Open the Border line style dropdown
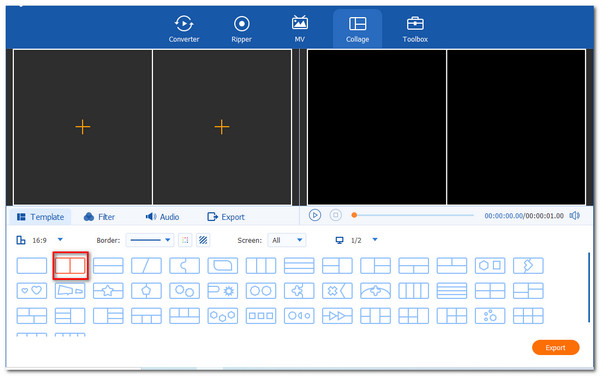This screenshot has height=376, width=600. [150, 240]
